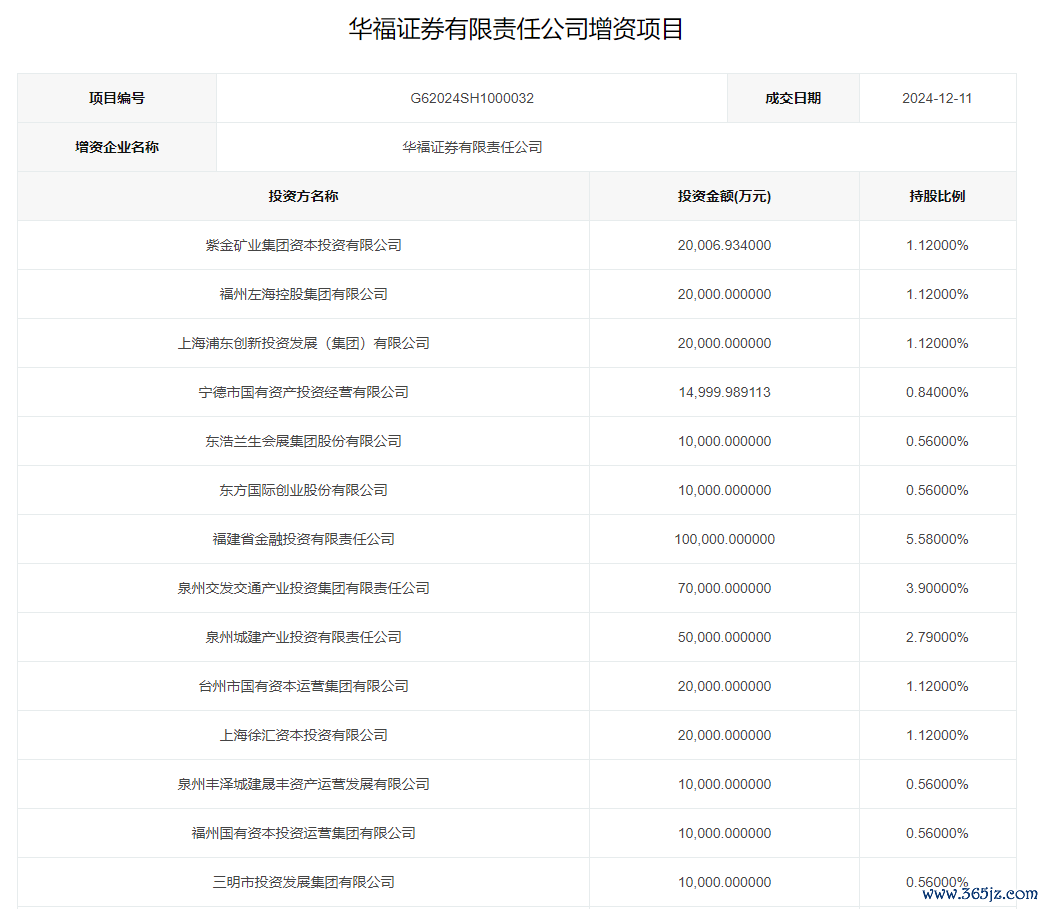Select the share percentage in the 紫金矿业 row
This screenshot has height=909, width=1045.
(937, 245)
